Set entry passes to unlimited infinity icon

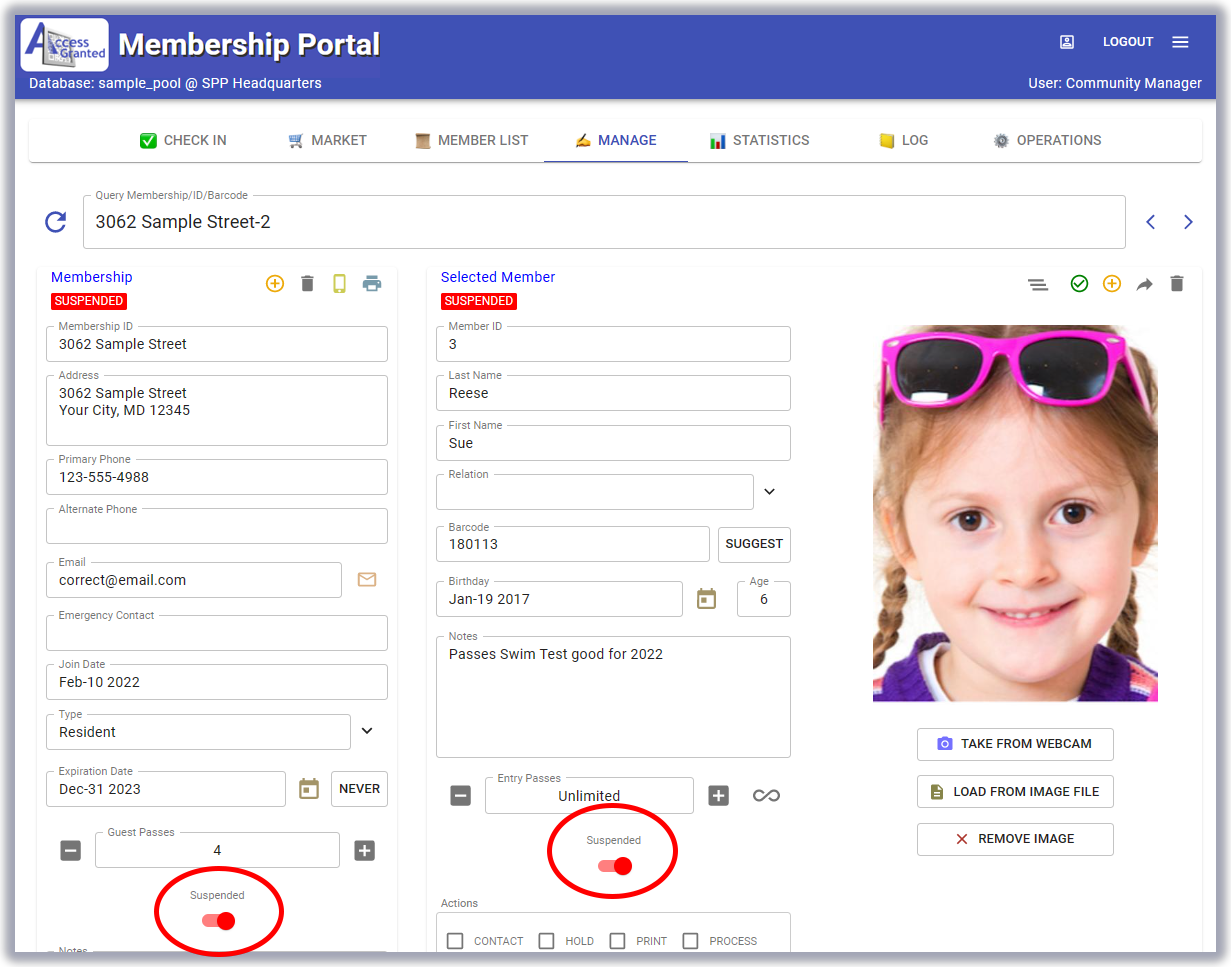coord(766,796)
